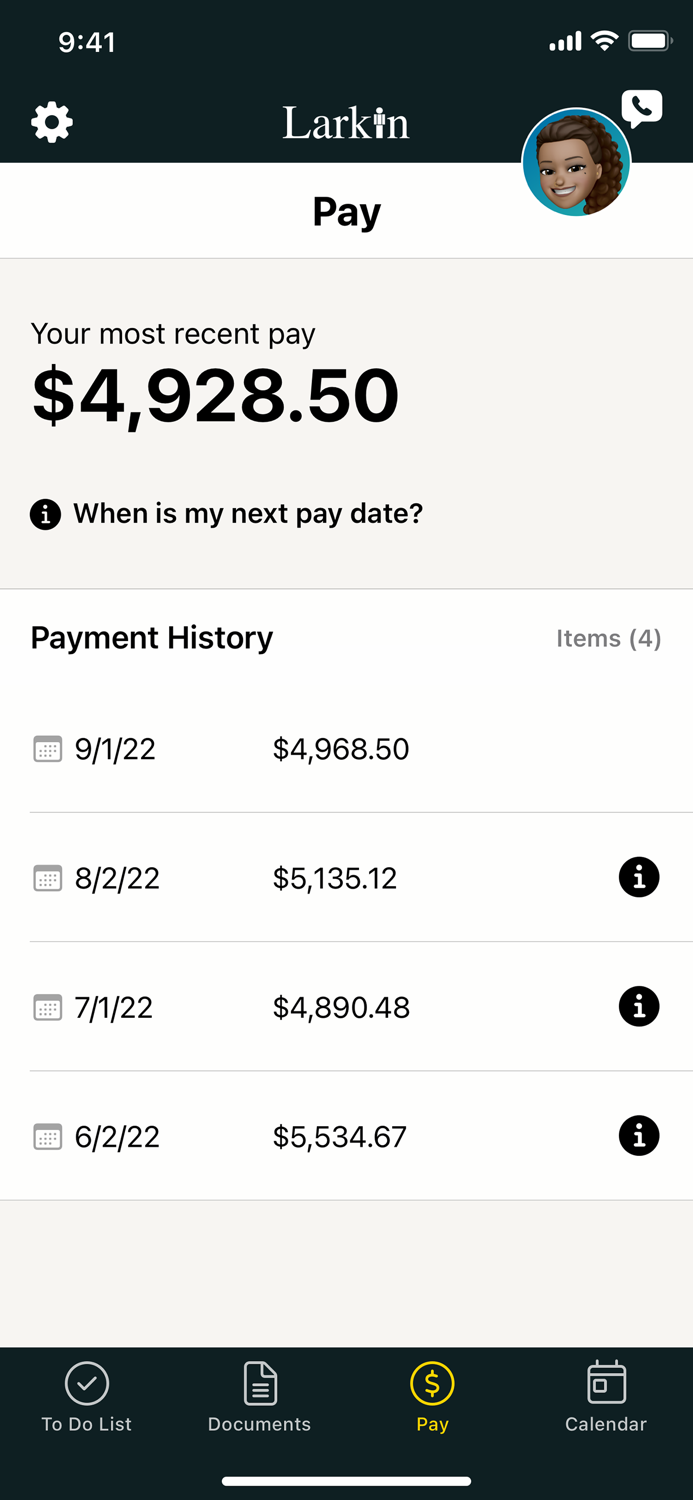Open settings via the gear icon
The image size is (693, 1500).
[52, 123]
